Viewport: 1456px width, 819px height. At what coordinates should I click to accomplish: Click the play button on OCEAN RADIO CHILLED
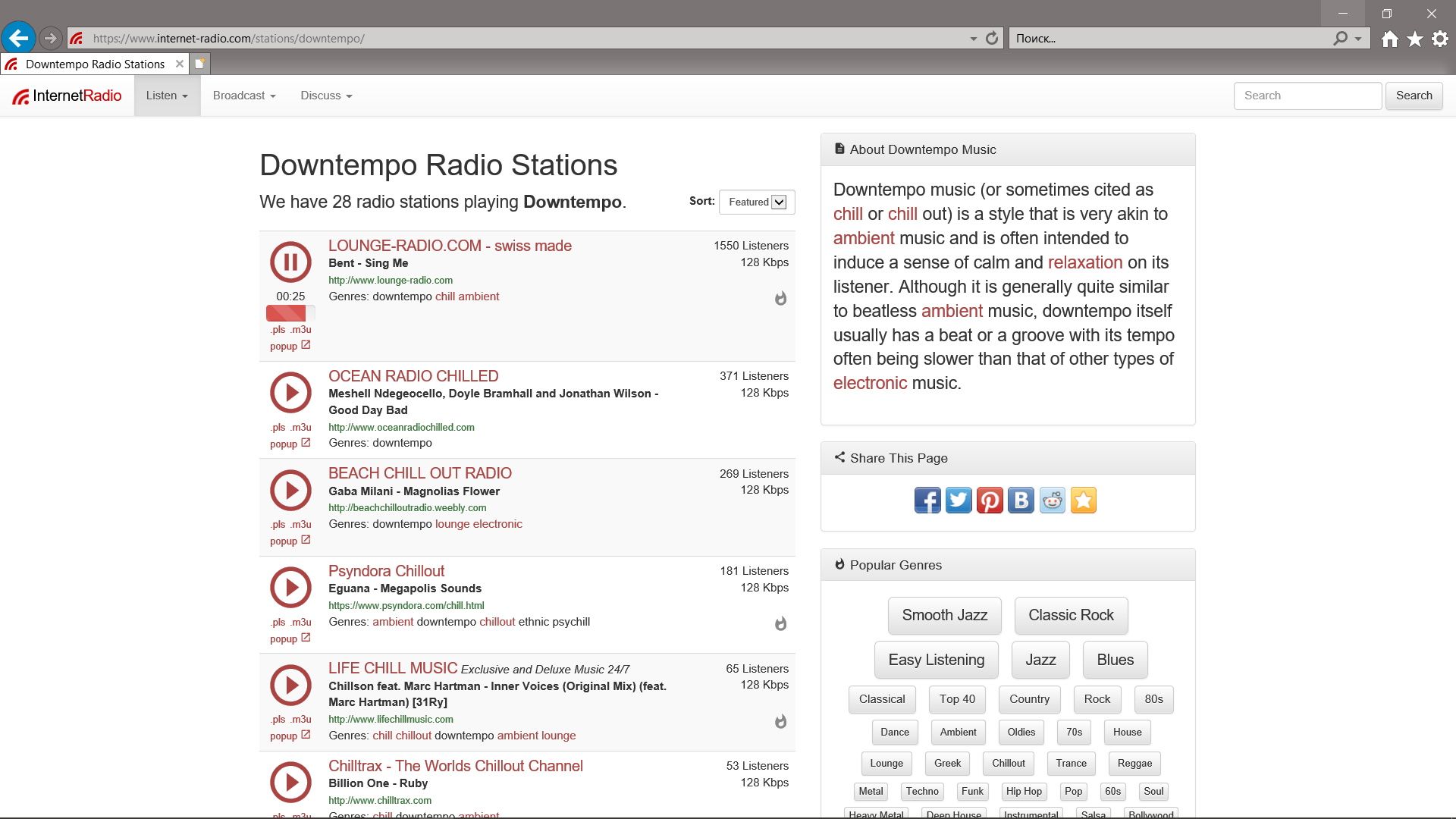pyautogui.click(x=290, y=393)
